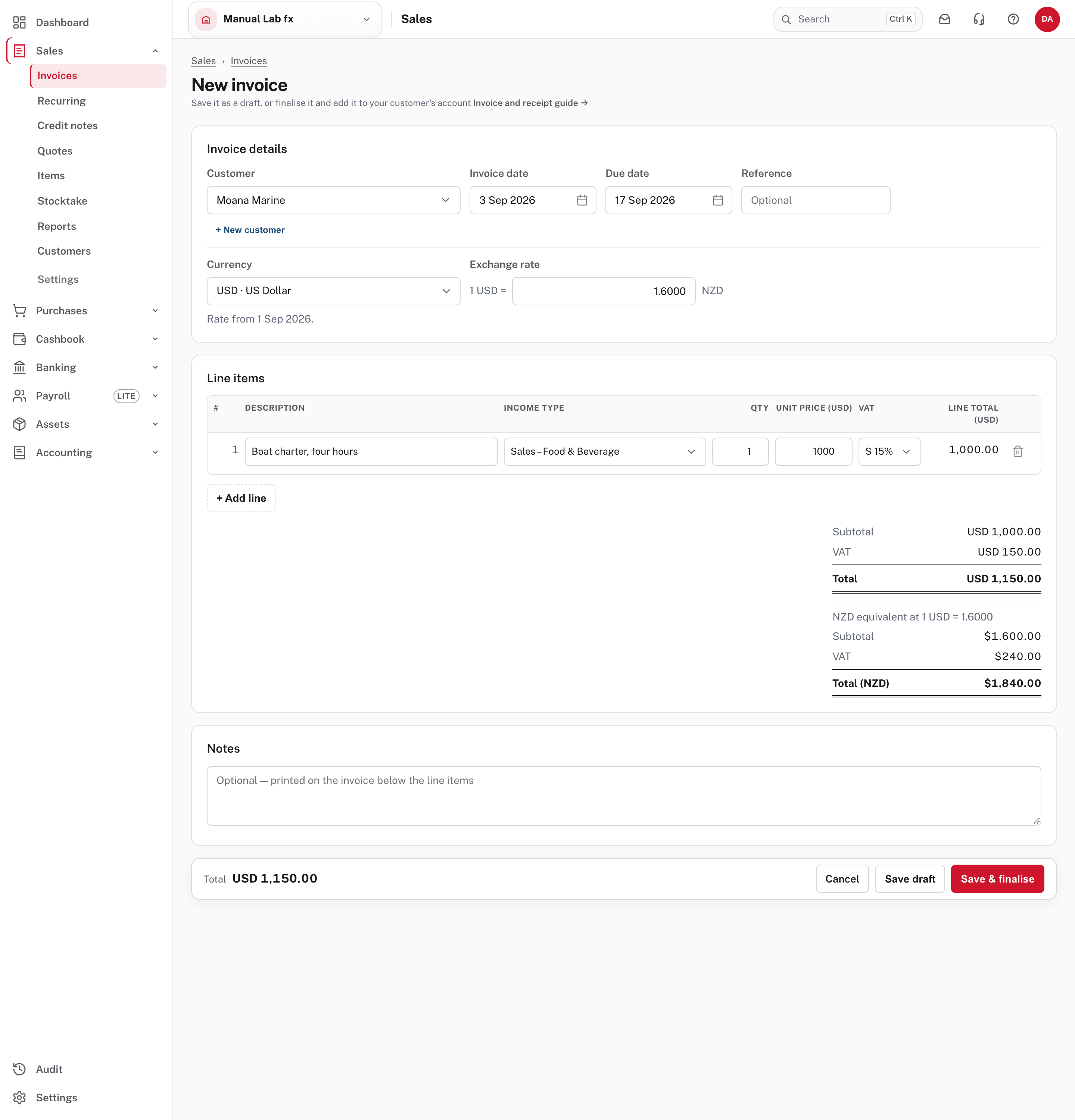1075x1120 pixels.
Task: Click the exchange rate field showing 1.6000
Action: tap(604, 291)
